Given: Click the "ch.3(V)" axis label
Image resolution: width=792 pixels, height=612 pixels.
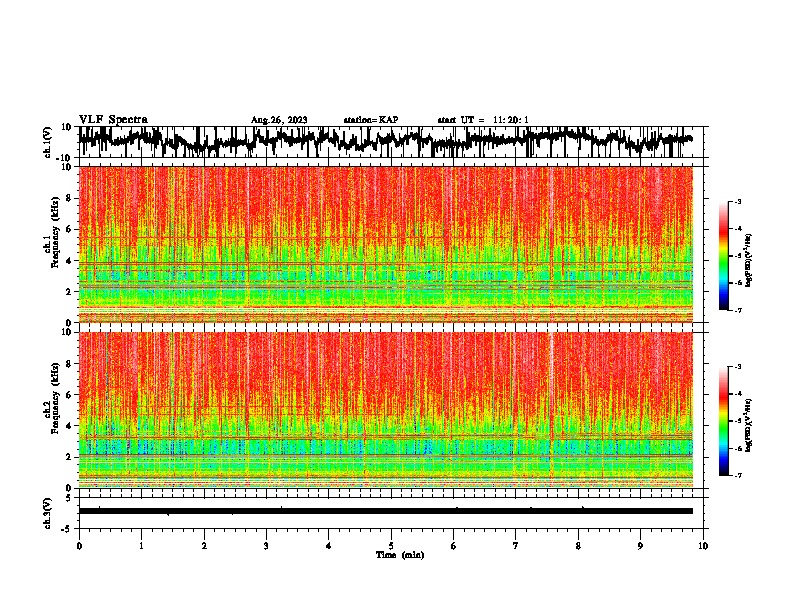Looking at the screenshot, I should pos(48,513).
